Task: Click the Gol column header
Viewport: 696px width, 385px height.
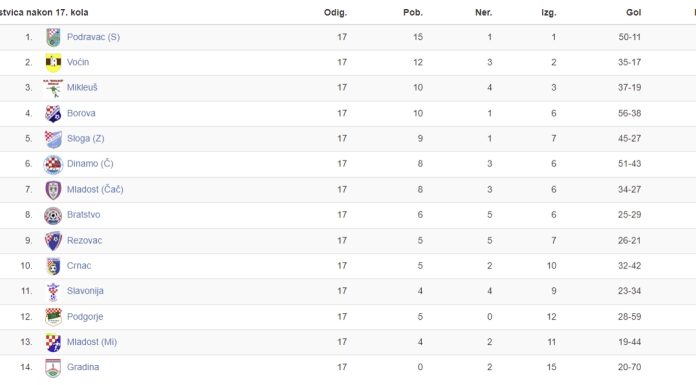Action: (x=633, y=12)
